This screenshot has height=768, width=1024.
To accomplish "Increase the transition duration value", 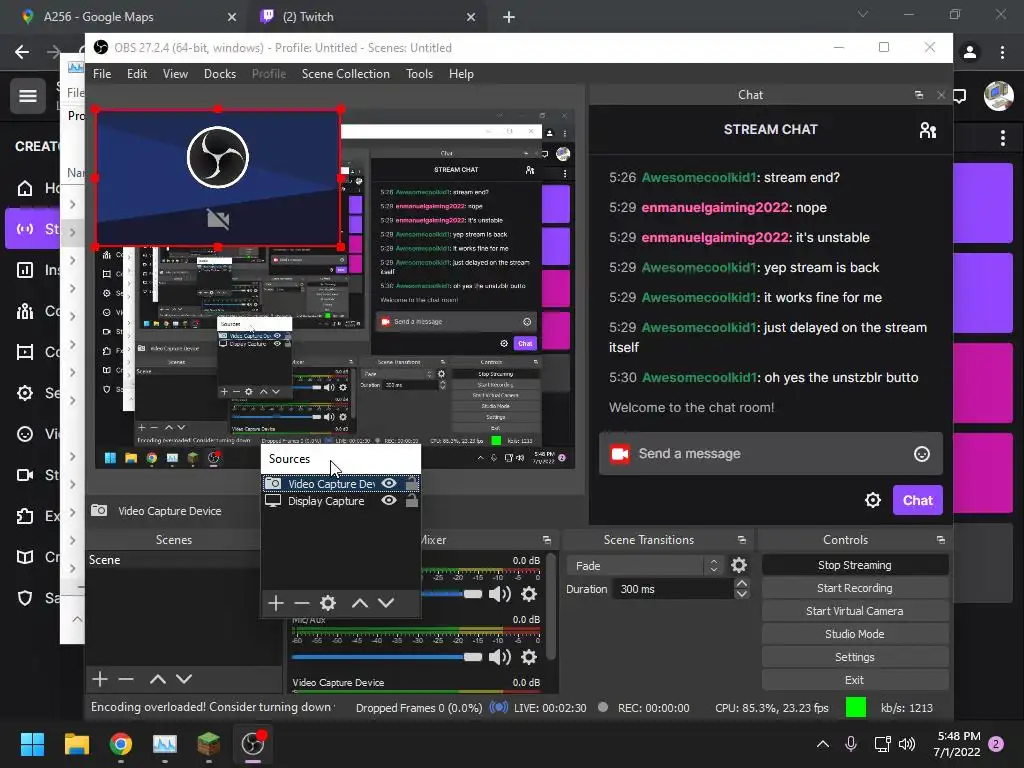I will [x=741, y=583].
